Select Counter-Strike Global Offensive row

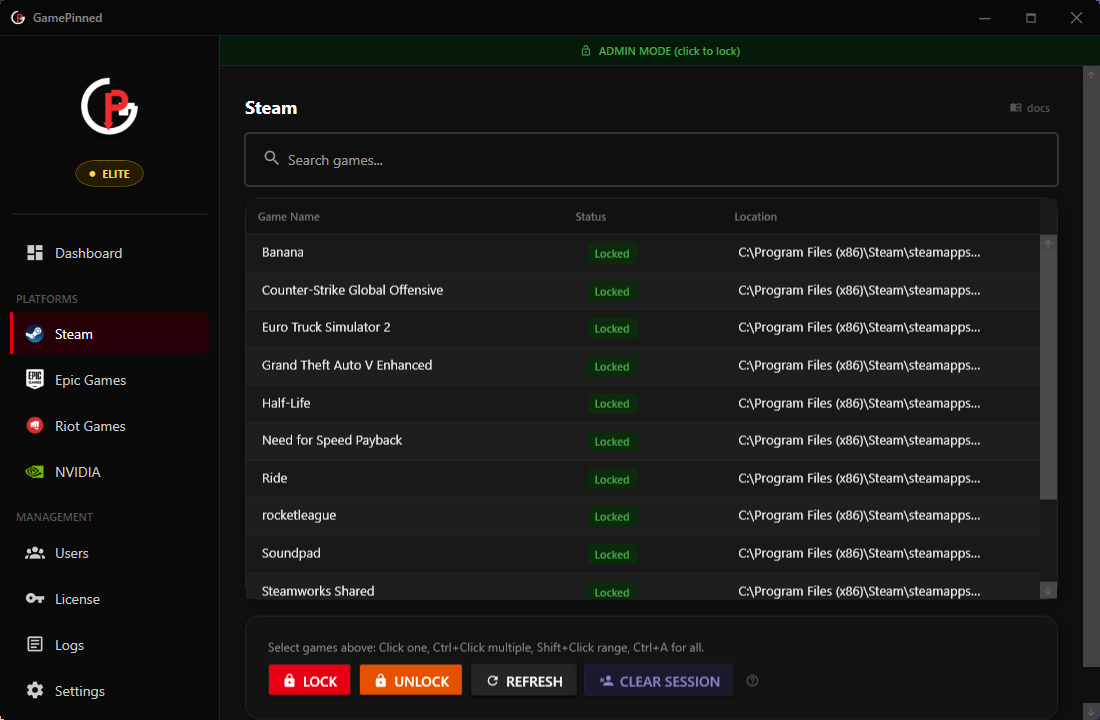(643, 291)
